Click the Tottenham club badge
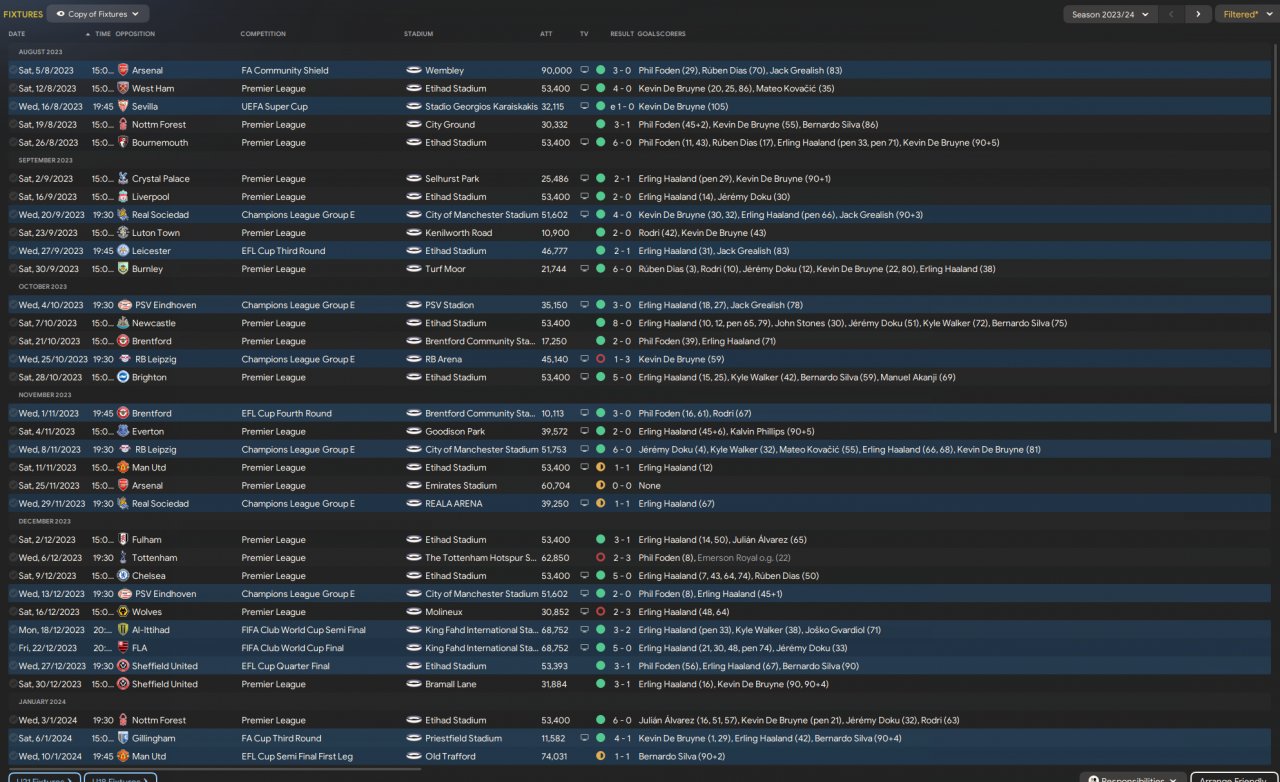The height and width of the screenshot is (782, 1280). pyautogui.click(x=123, y=558)
